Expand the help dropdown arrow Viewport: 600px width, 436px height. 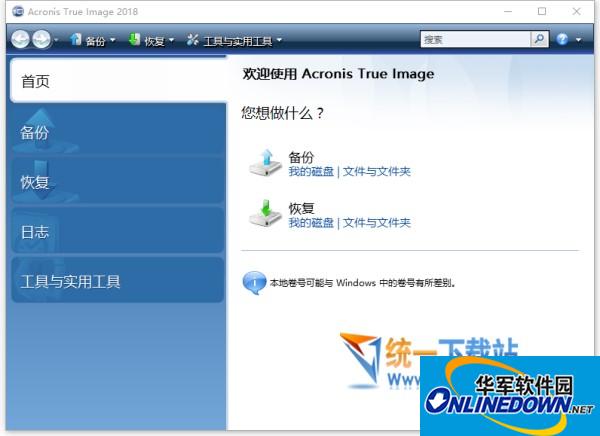point(578,40)
